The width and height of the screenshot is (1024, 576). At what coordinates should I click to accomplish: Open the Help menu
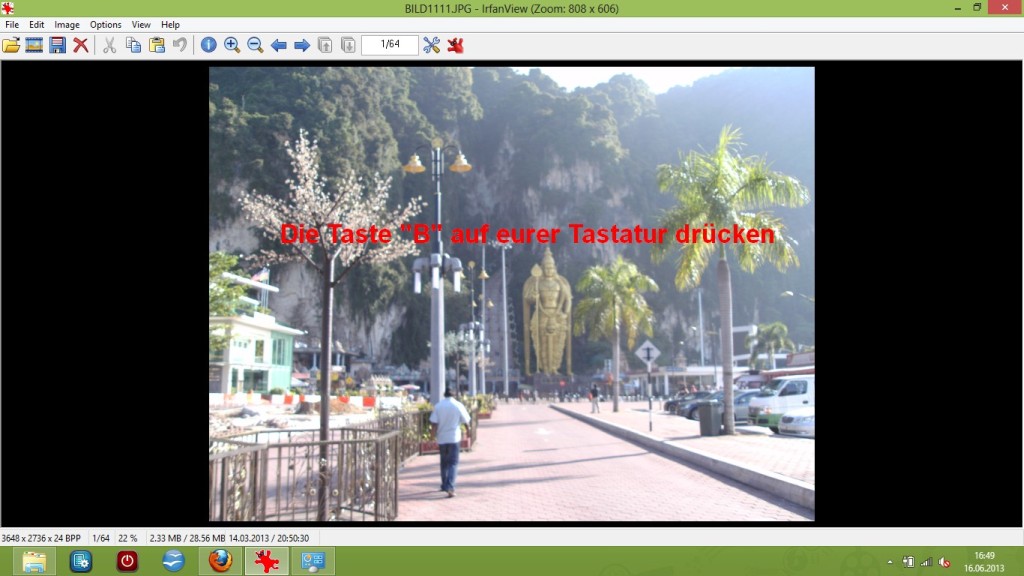click(x=170, y=24)
